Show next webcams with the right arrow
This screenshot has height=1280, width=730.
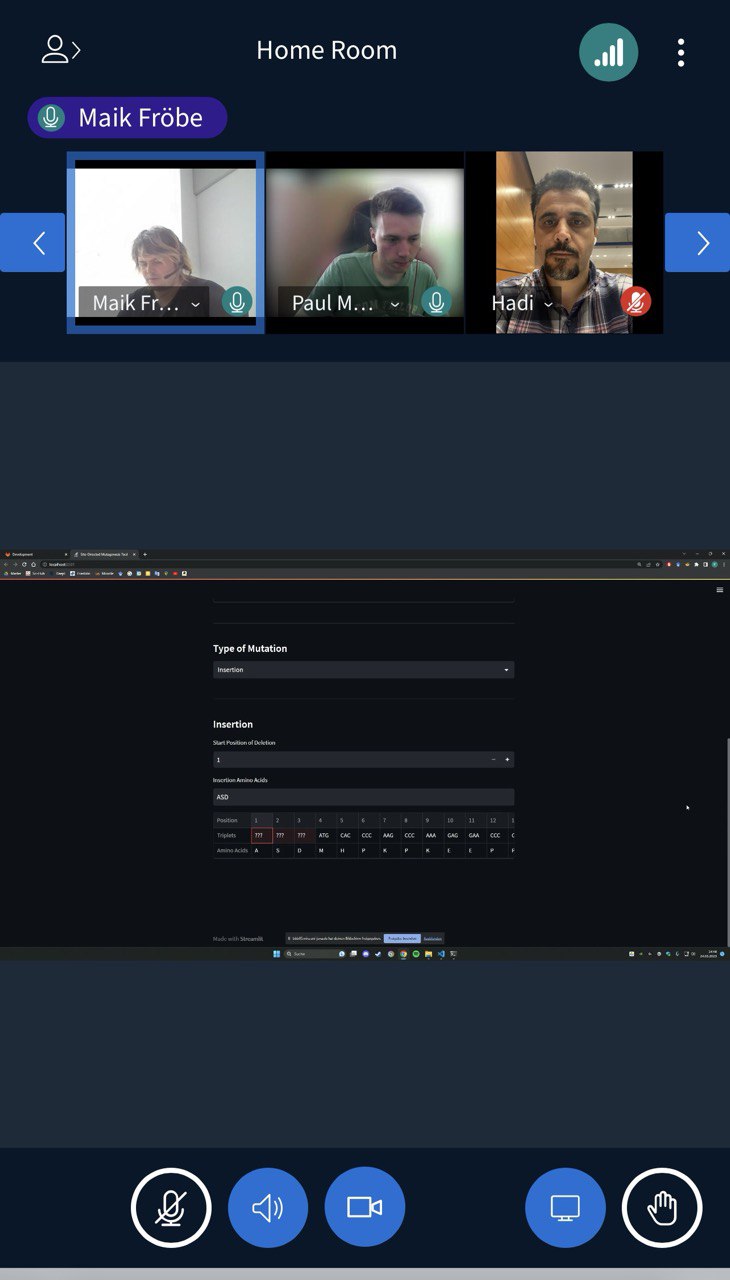(697, 243)
